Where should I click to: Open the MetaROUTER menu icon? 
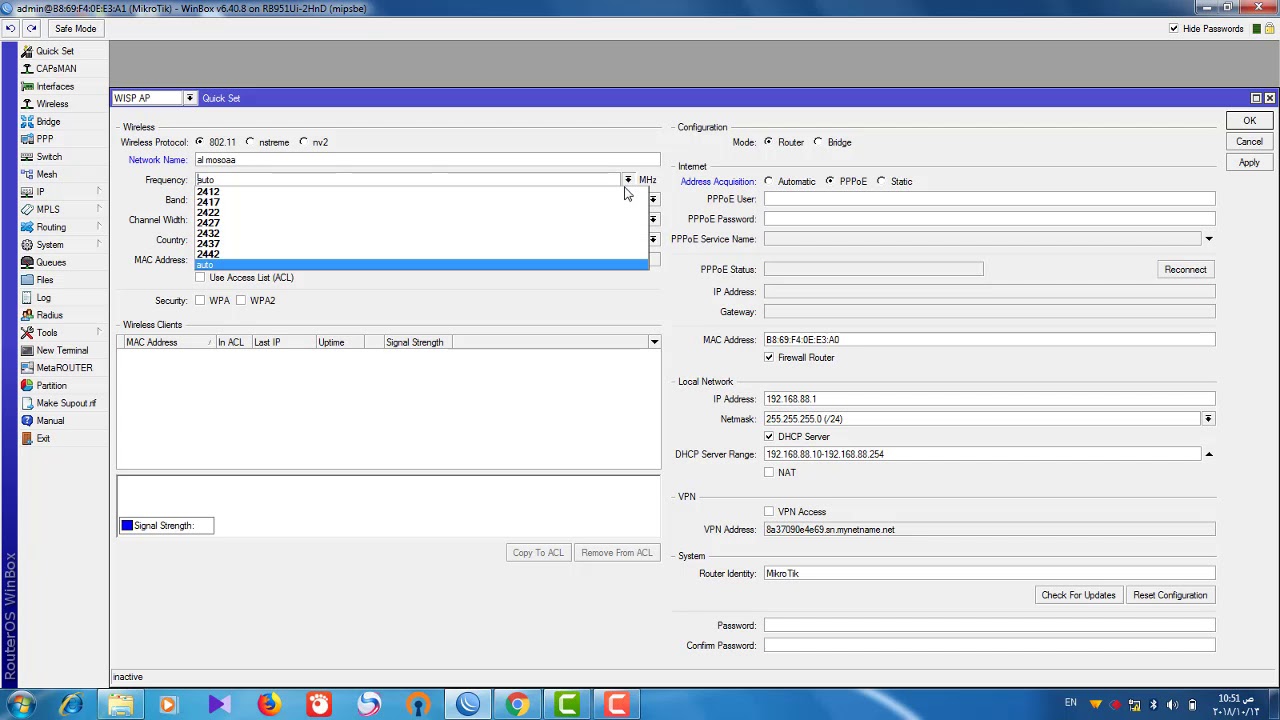27,368
